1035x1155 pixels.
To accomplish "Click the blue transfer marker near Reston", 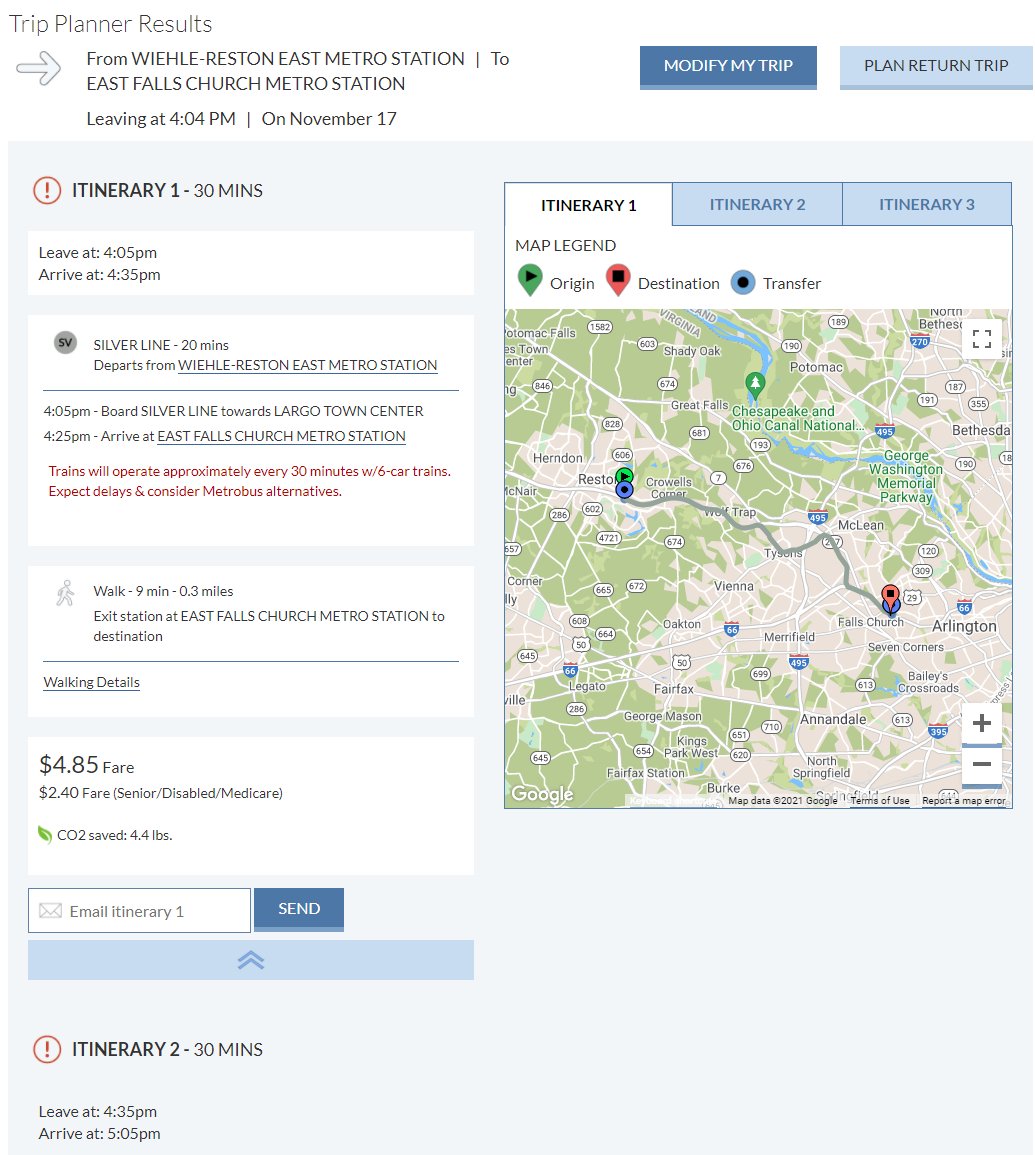I will coord(625,490).
